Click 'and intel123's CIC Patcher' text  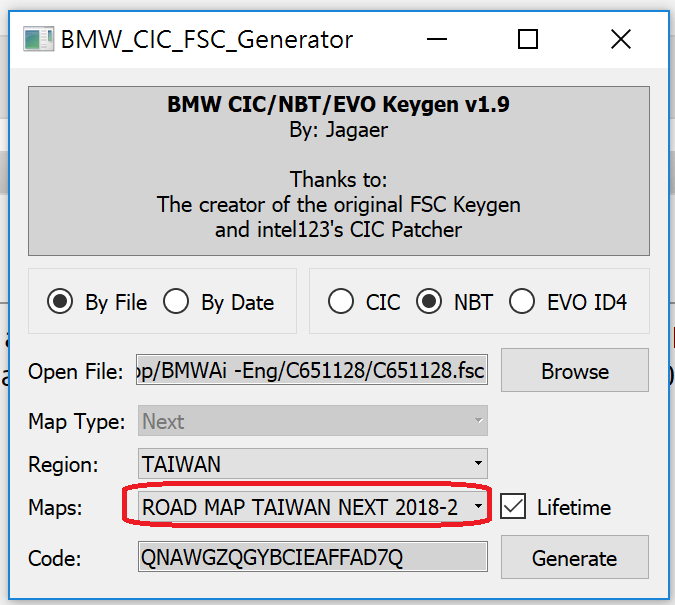click(x=338, y=230)
